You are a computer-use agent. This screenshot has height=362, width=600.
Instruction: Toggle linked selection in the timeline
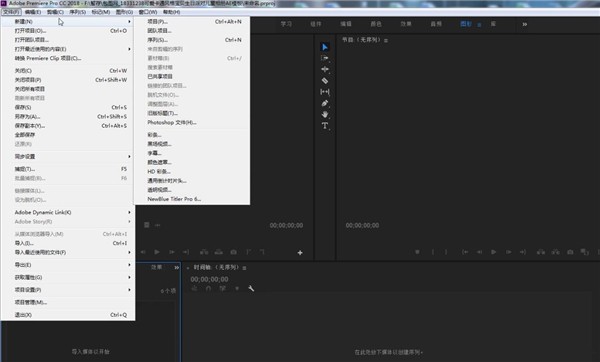(x=222, y=289)
